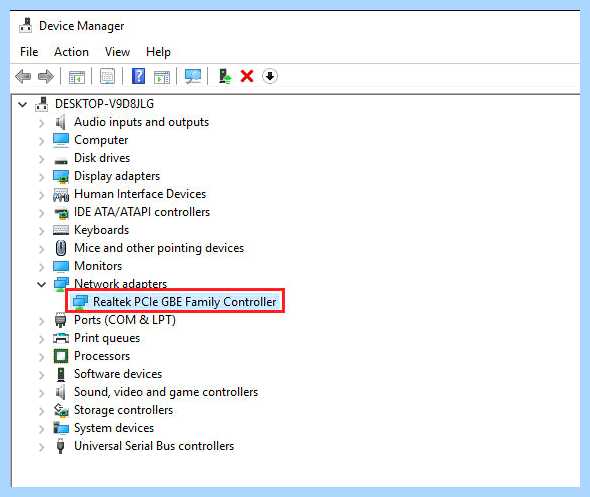This screenshot has width=590, height=497.
Task: Select the DESKTOP-V9D8JLG label
Action: pyautogui.click(x=104, y=104)
